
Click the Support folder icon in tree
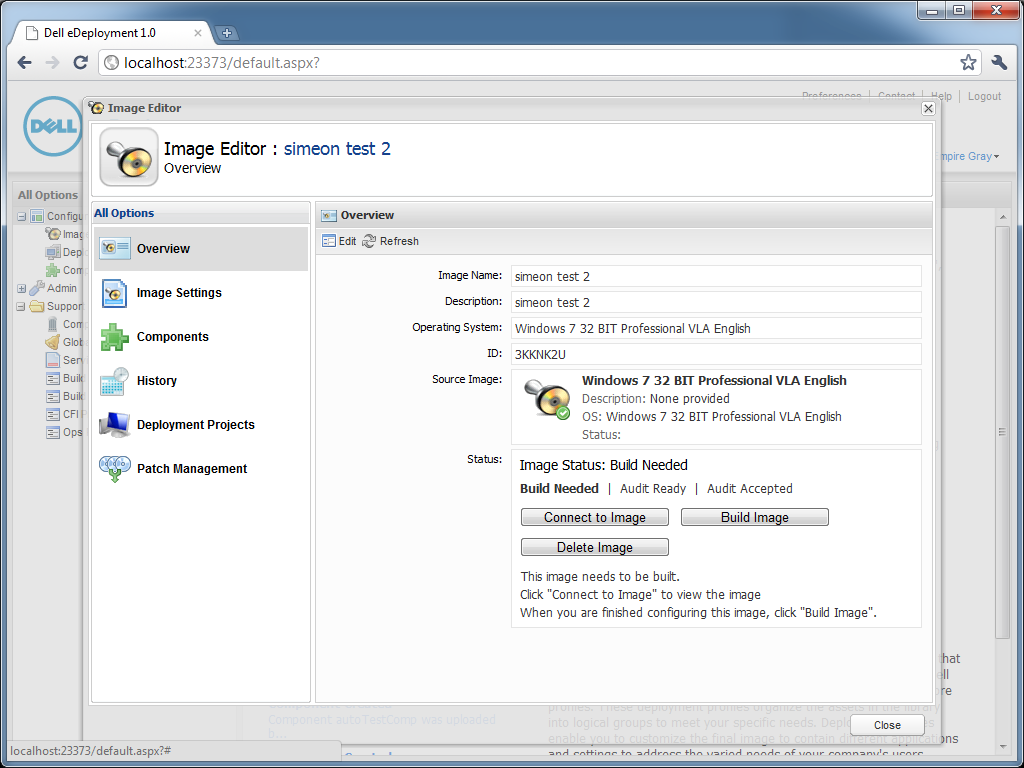pos(37,306)
